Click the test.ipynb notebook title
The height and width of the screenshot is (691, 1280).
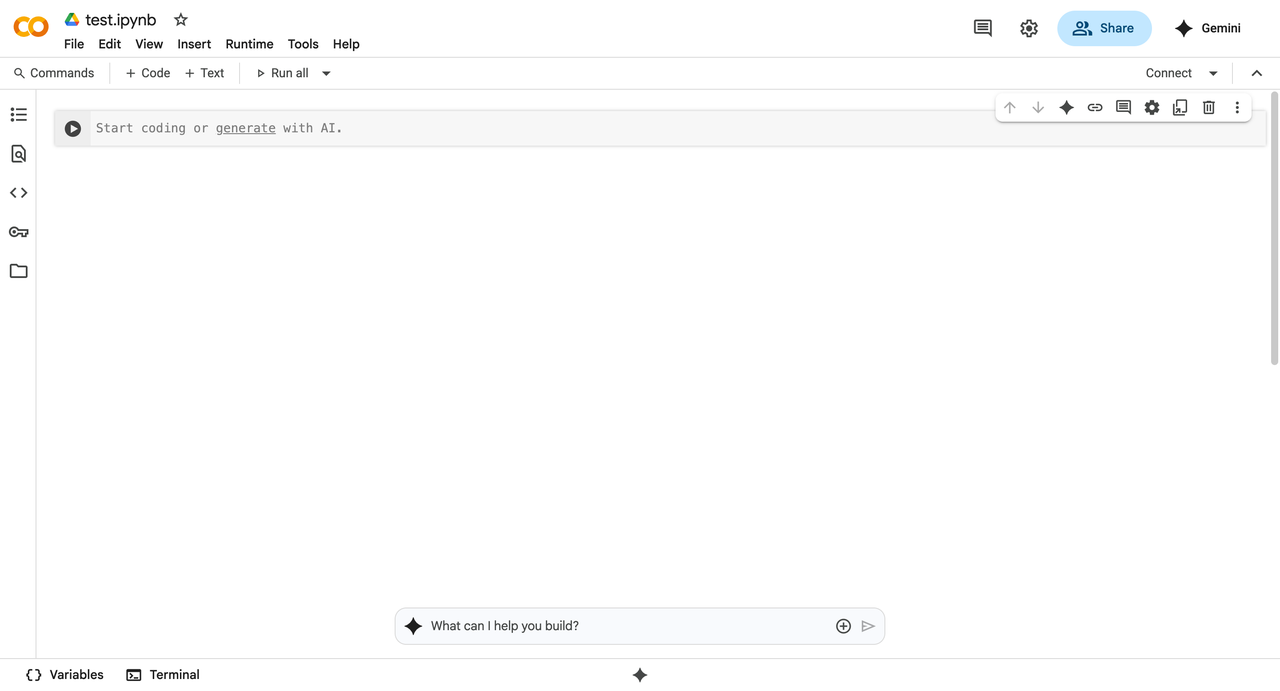pyautogui.click(x=121, y=20)
